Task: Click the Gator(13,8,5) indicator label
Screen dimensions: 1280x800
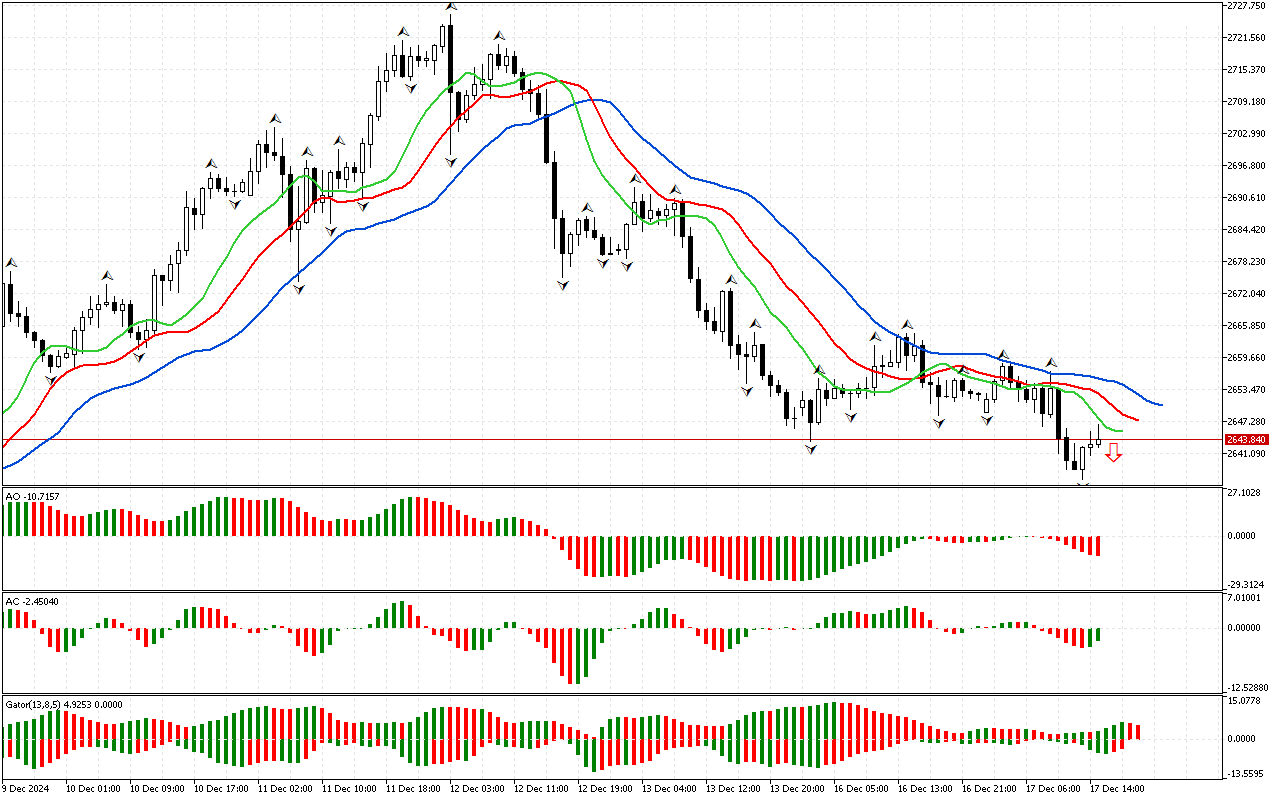Action: (x=64, y=704)
